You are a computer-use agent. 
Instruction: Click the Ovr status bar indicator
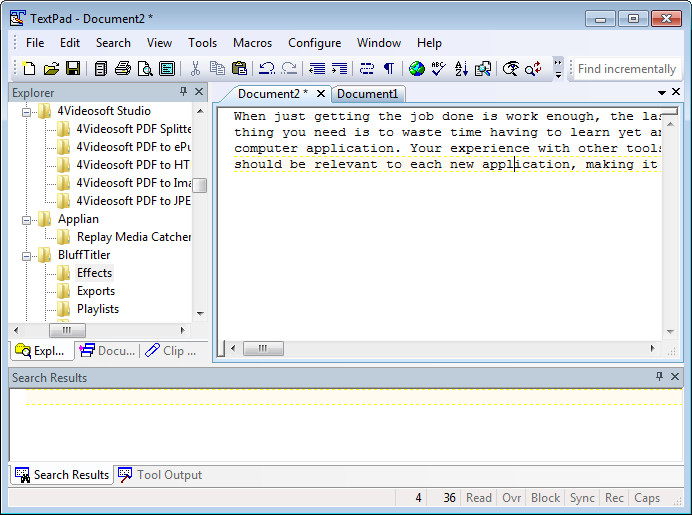coord(511,498)
